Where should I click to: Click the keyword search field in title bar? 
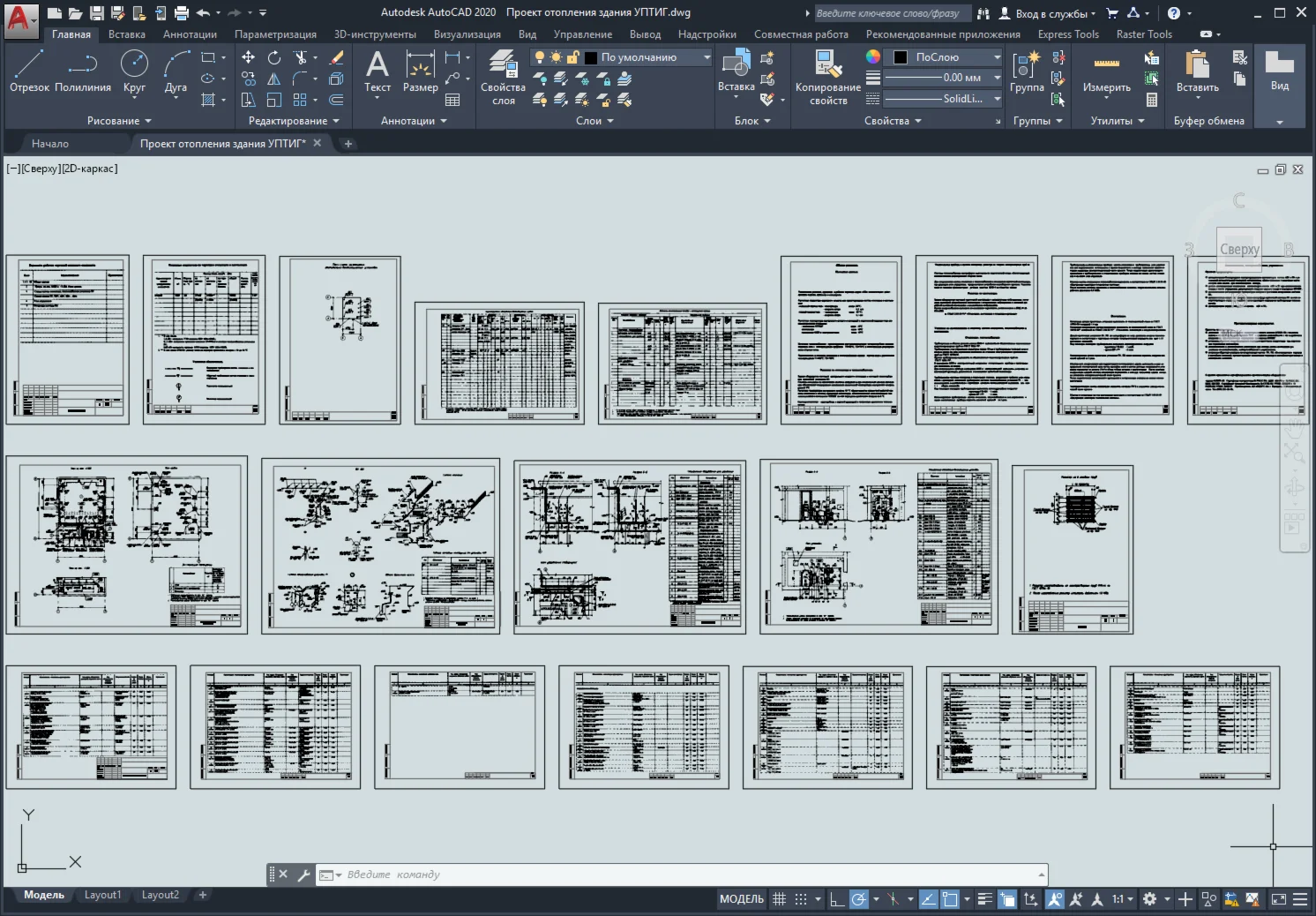coord(892,13)
